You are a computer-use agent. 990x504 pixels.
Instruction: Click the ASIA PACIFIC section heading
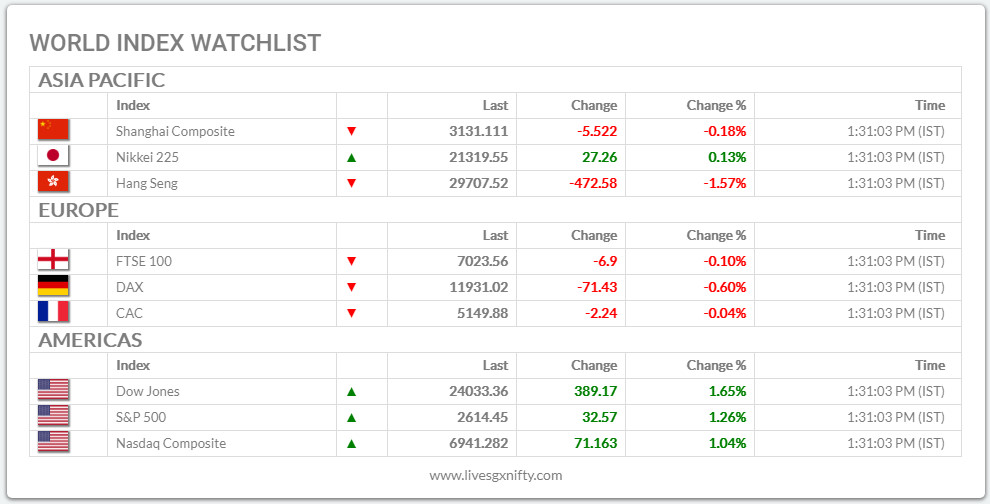click(102, 80)
